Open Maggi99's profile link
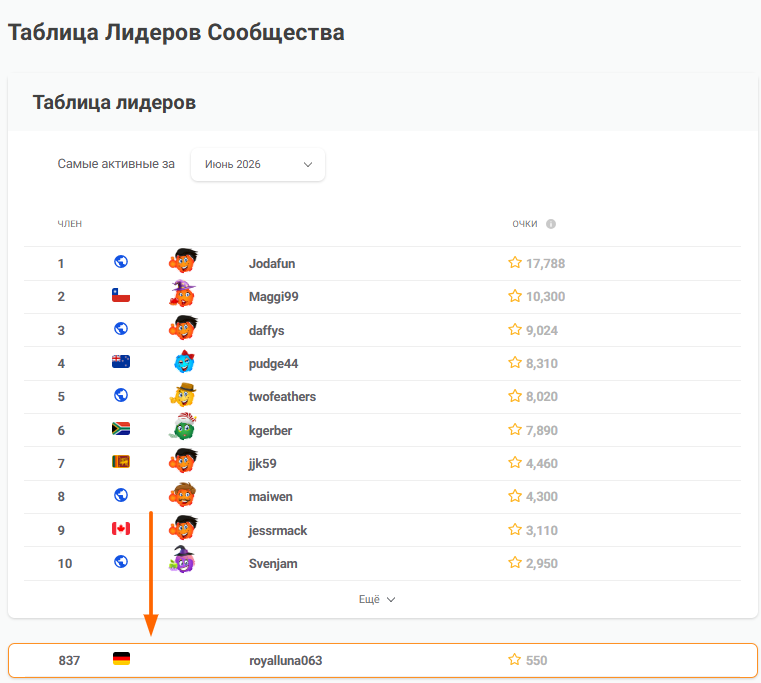 click(x=274, y=297)
